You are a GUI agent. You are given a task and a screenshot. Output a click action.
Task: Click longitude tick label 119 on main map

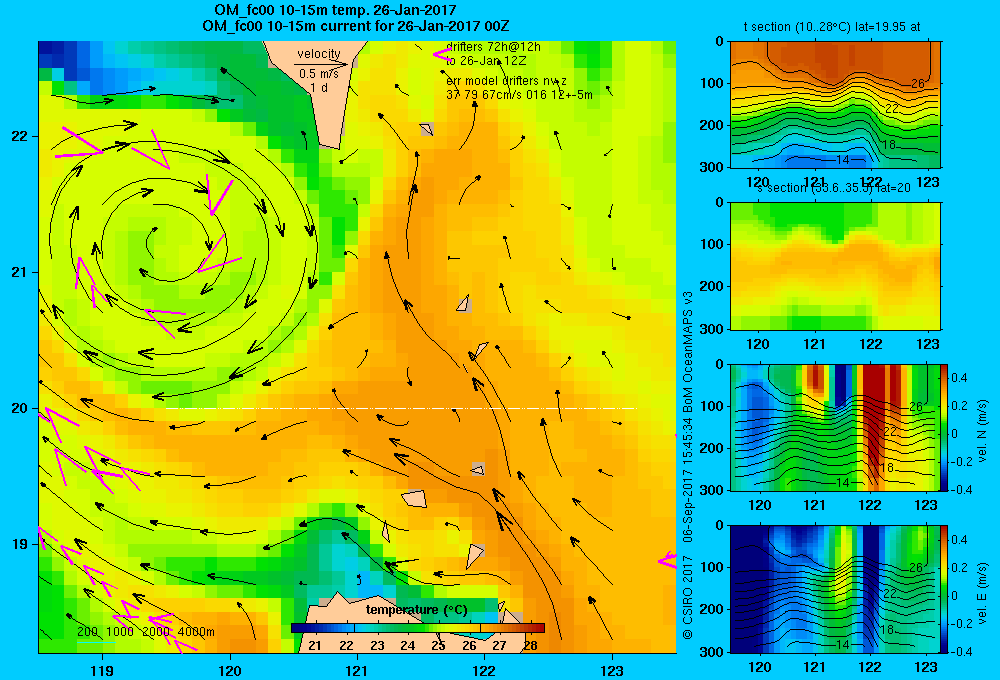click(x=102, y=670)
